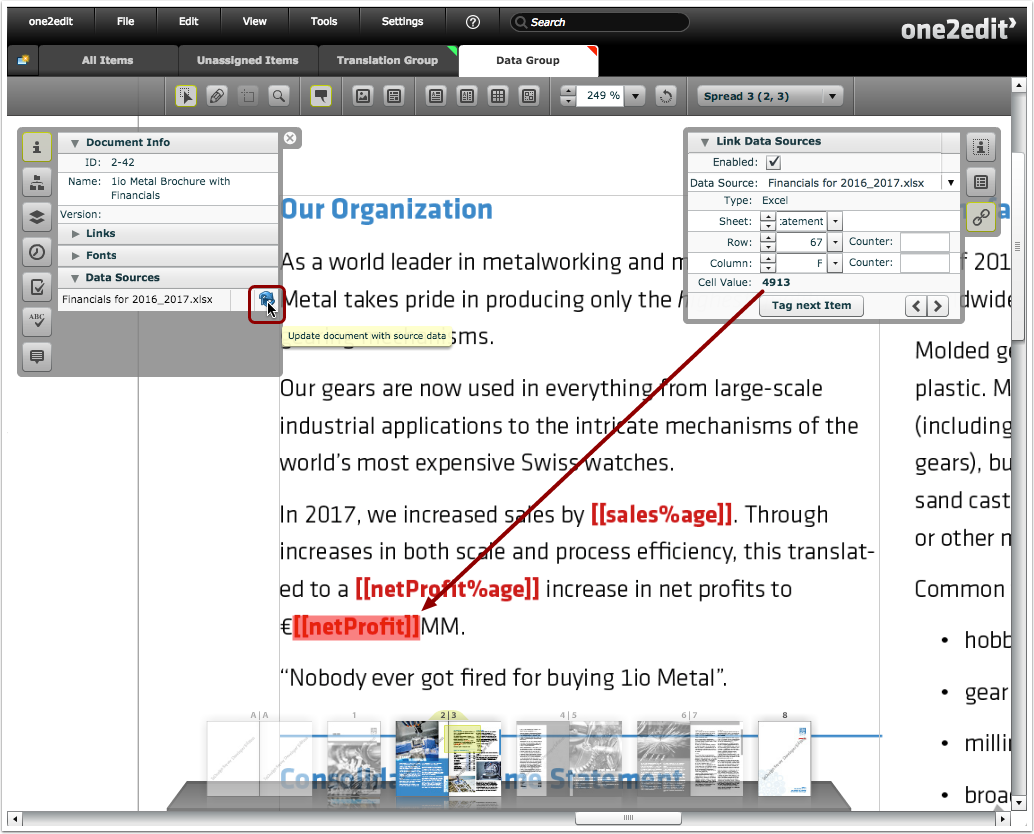The width and height of the screenshot is (1034, 834).
Task: Open the Sheet dropdown
Action: (x=836, y=222)
